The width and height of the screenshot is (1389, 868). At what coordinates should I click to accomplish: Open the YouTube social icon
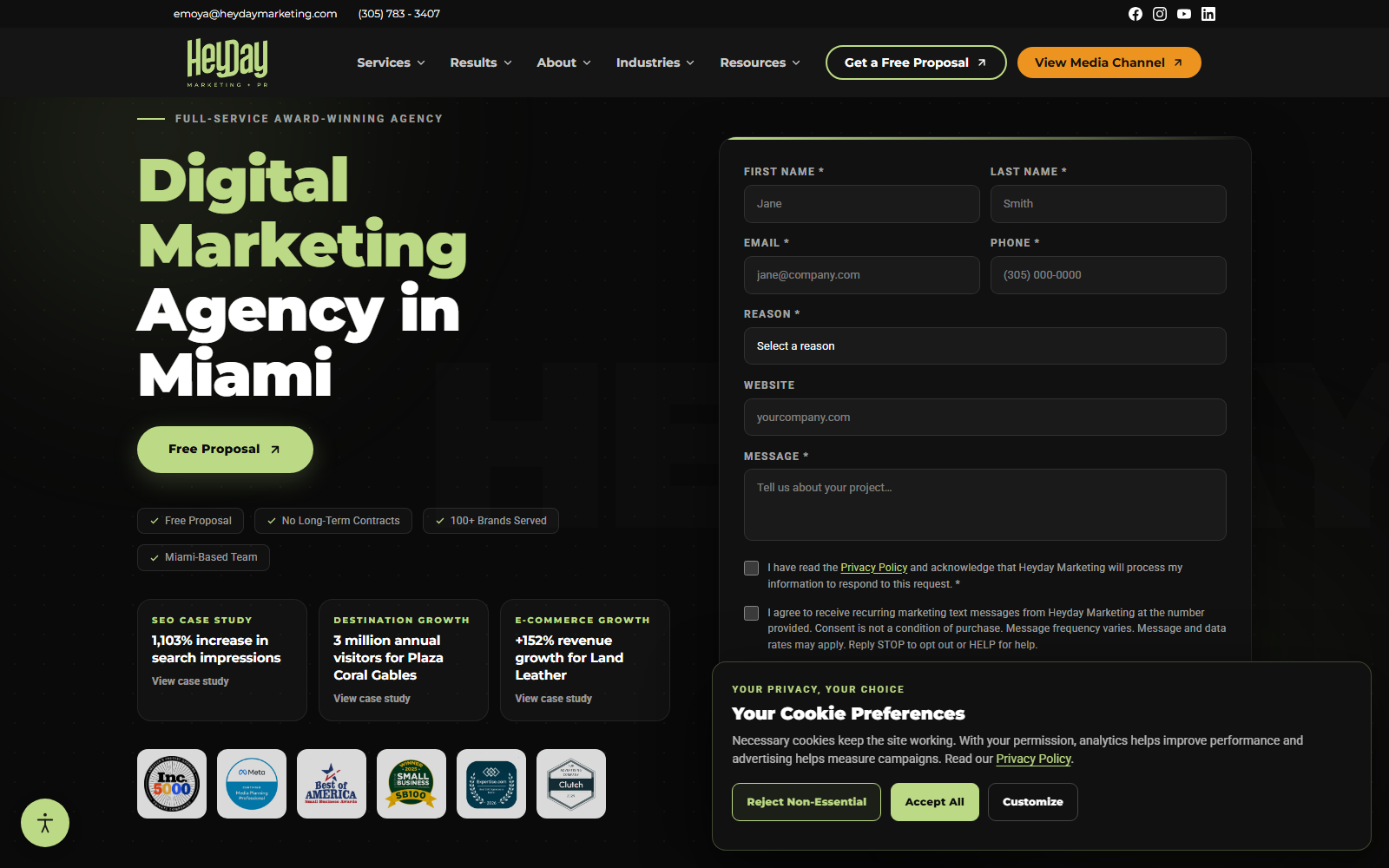pyautogui.click(x=1184, y=14)
